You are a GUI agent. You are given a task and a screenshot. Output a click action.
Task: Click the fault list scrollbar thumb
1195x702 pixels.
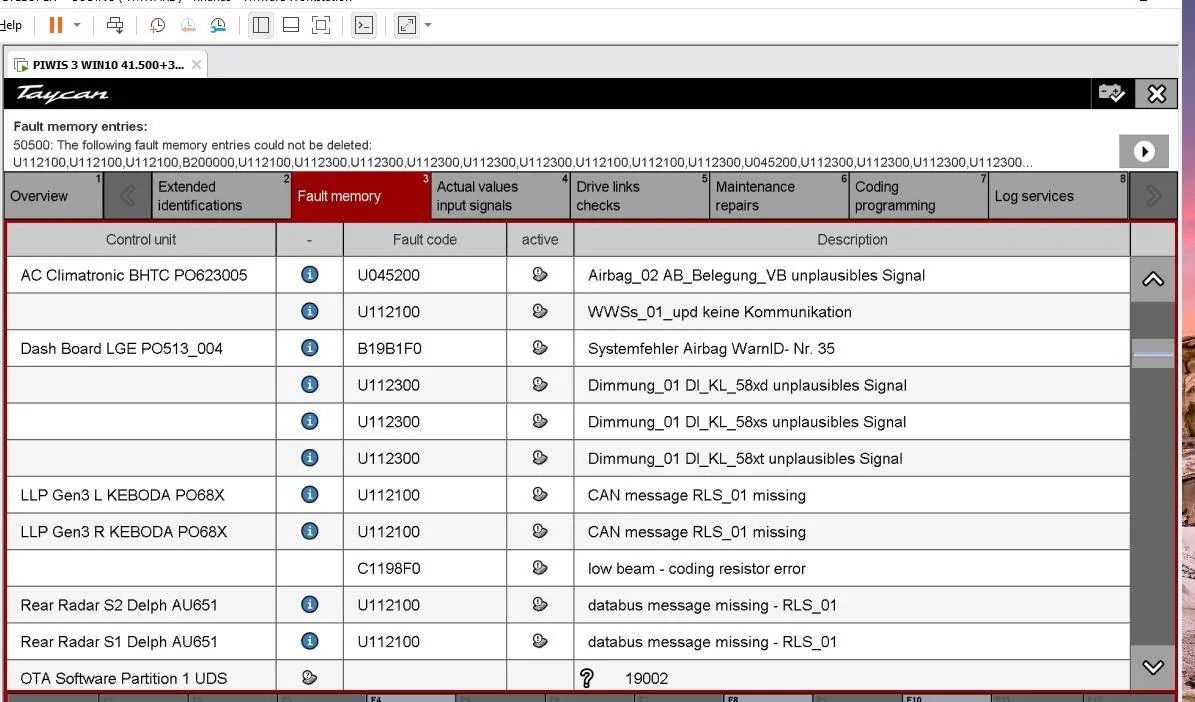point(1153,354)
